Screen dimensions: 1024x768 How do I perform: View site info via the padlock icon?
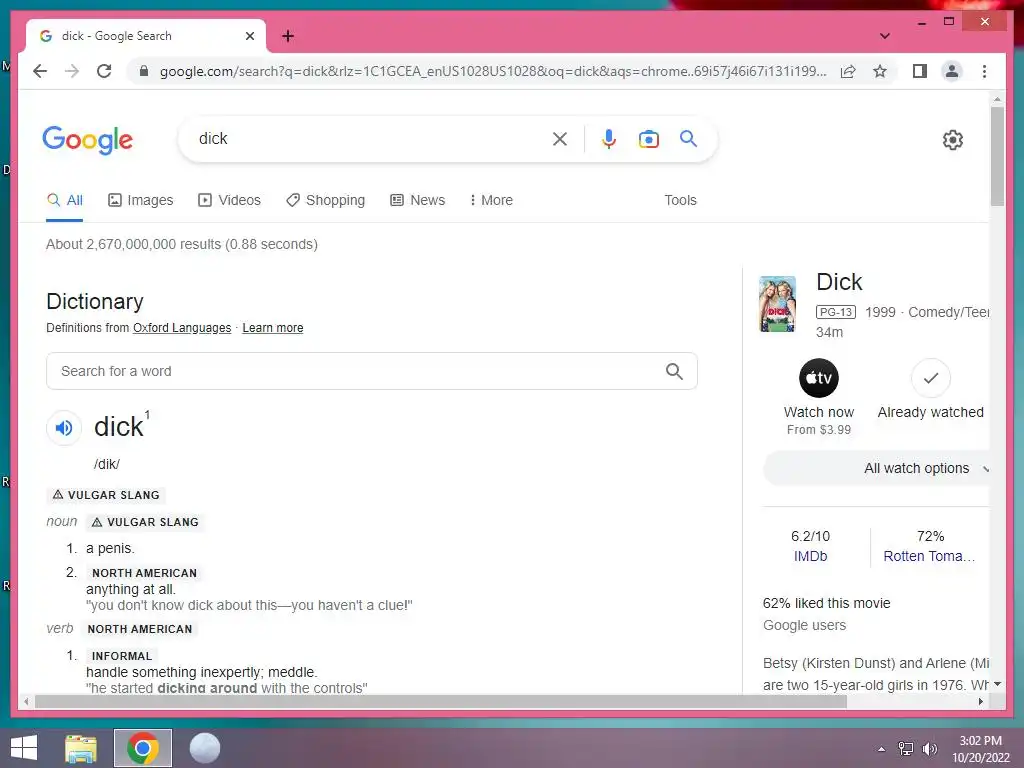(x=144, y=71)
